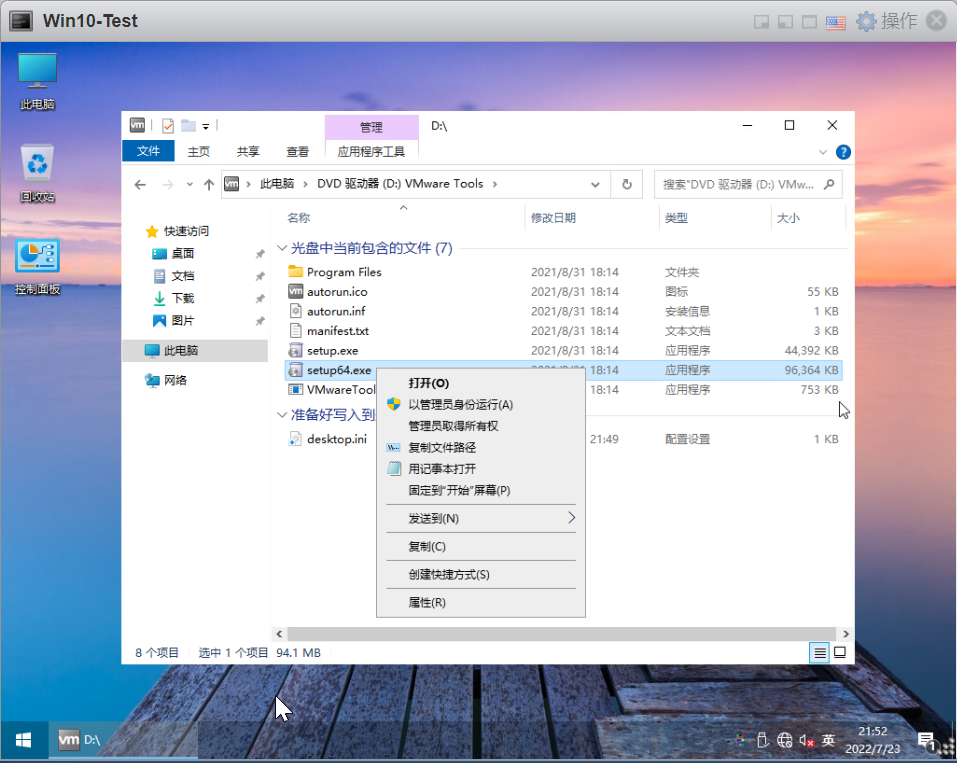Image resolution: width=957 pixels, height=763 pixels.
Task: Click the blue Help question mark icon
Action: pos(843,152)
